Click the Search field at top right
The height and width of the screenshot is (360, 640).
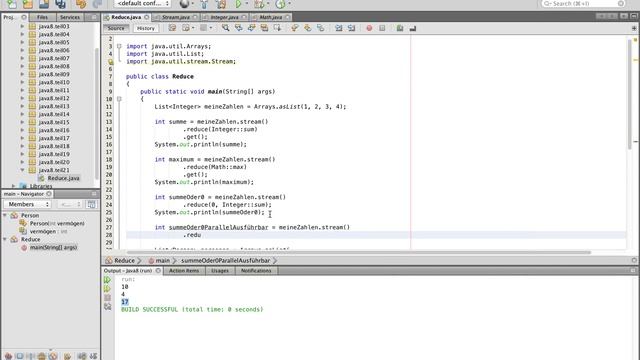click(583, 4)
